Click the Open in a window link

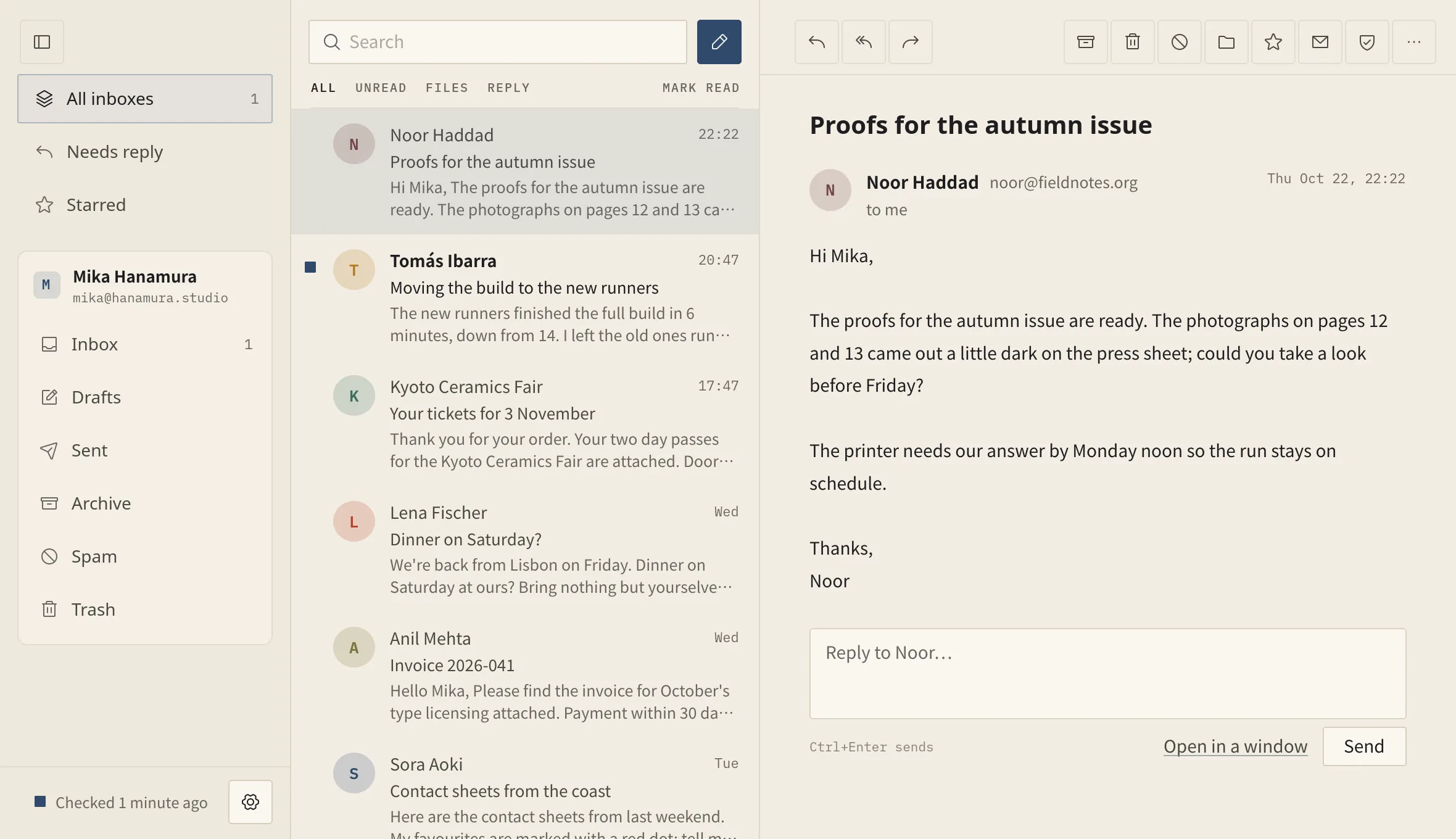point(1235,746)
